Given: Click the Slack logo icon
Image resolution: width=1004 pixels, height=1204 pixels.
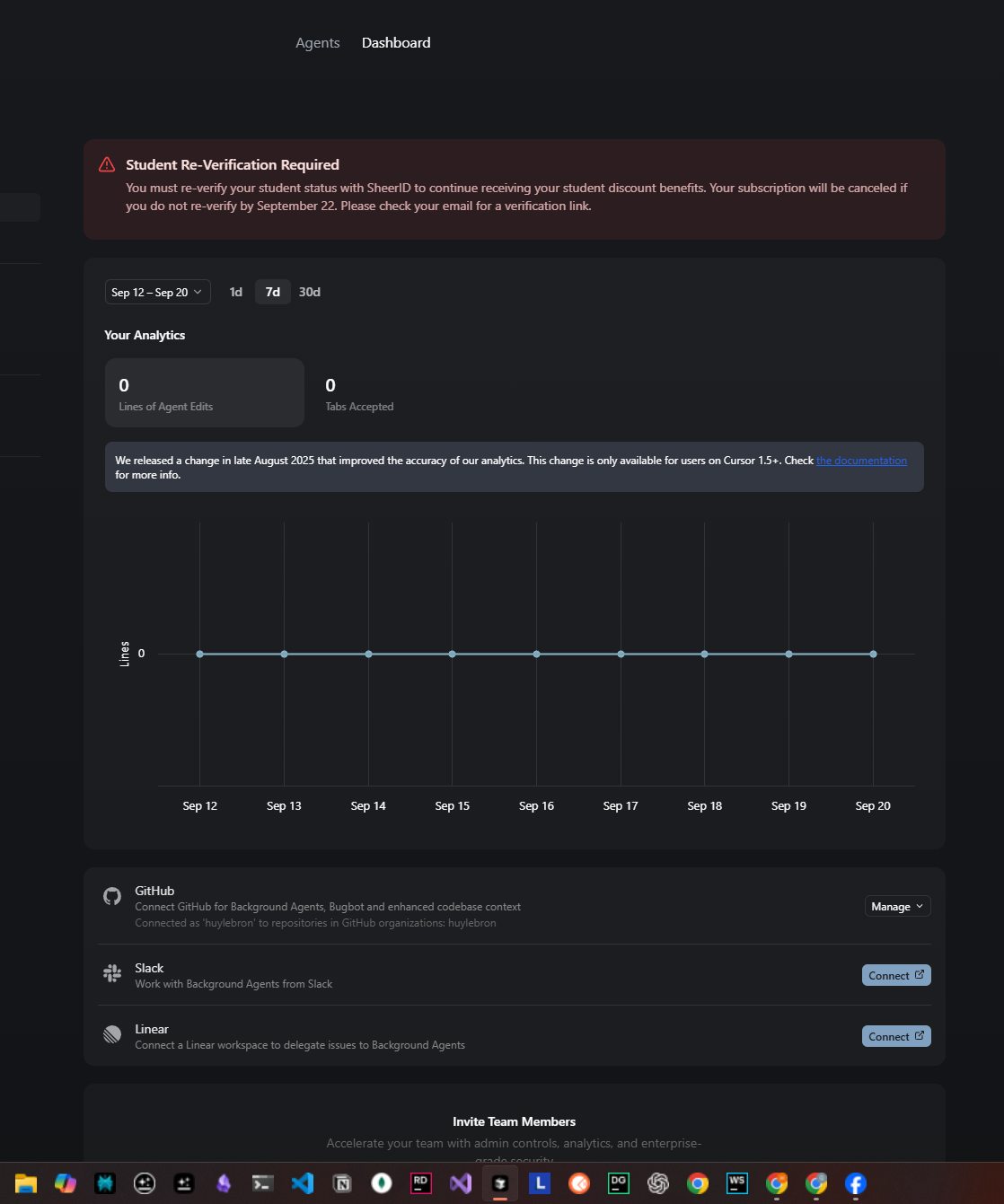Looking at the screenshot, I should [x=112, y=973].
